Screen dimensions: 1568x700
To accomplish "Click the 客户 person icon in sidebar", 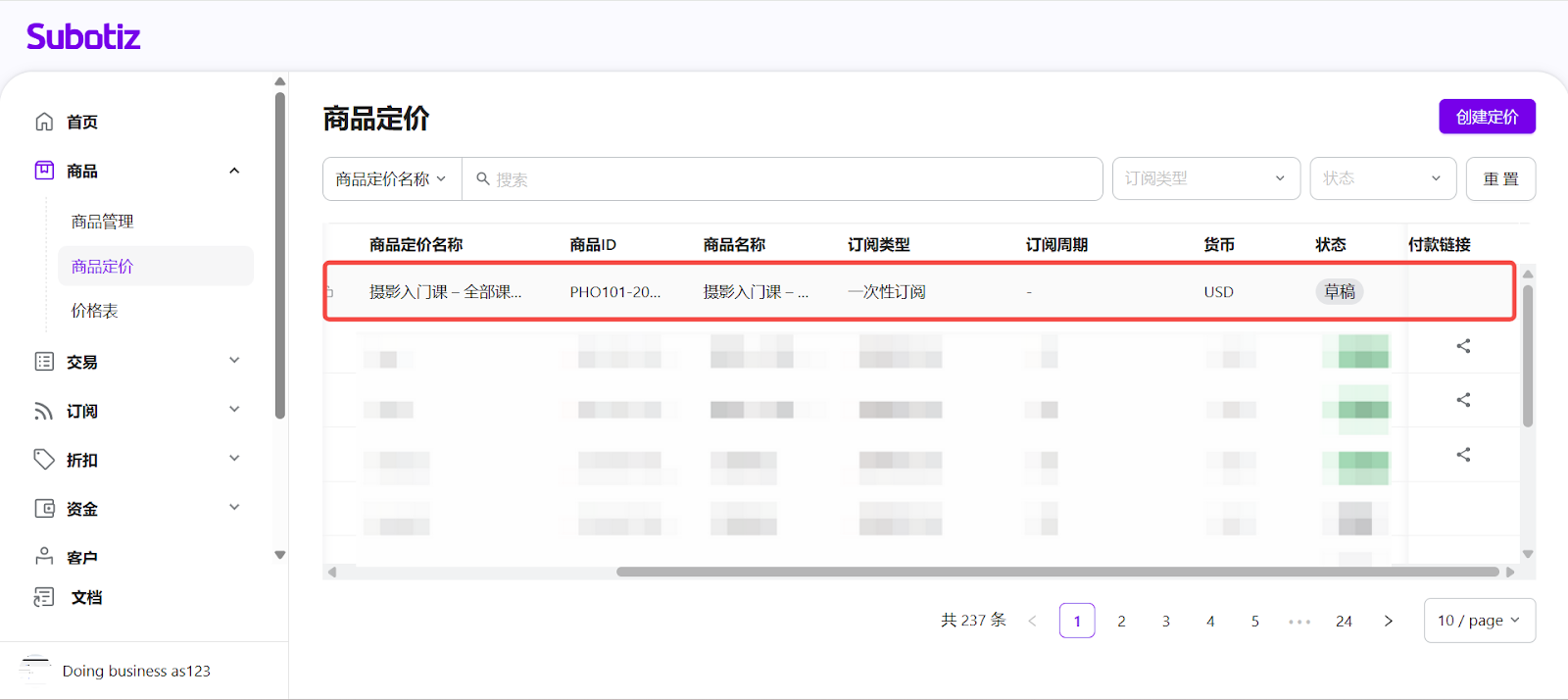I will (44, 556).
